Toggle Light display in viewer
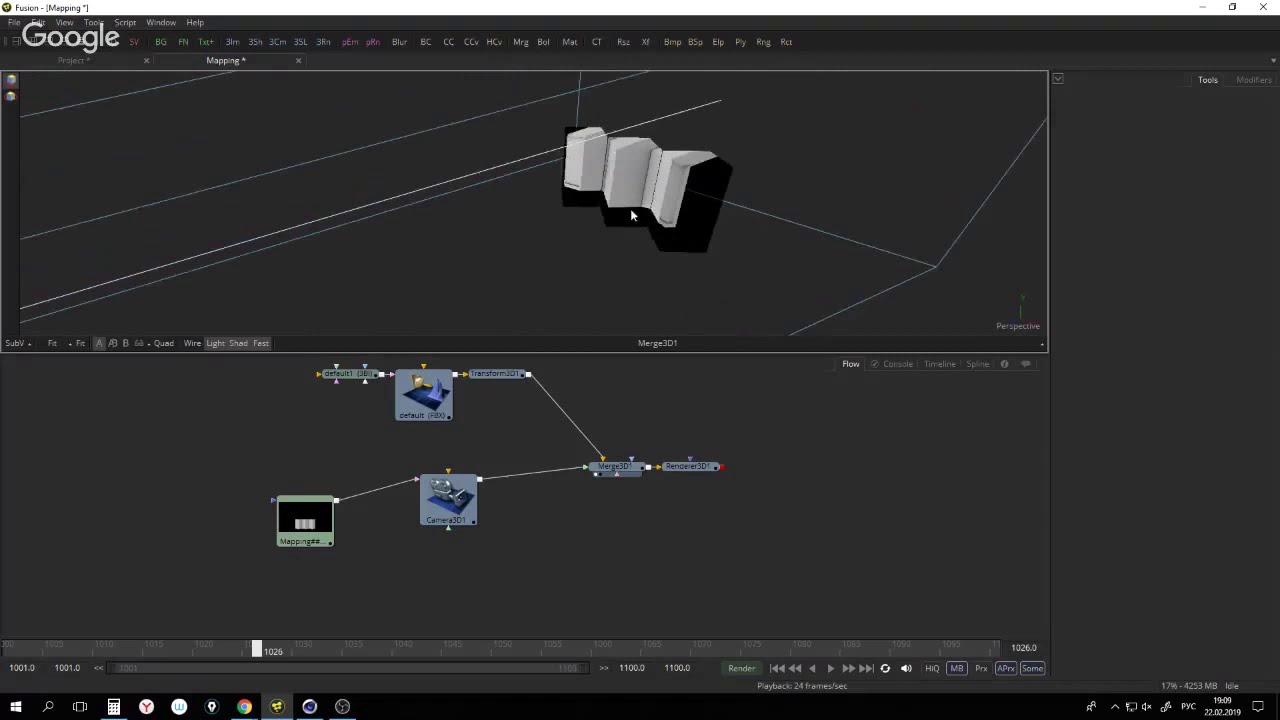Viewport: 1280px width, 720px height. 215,343
